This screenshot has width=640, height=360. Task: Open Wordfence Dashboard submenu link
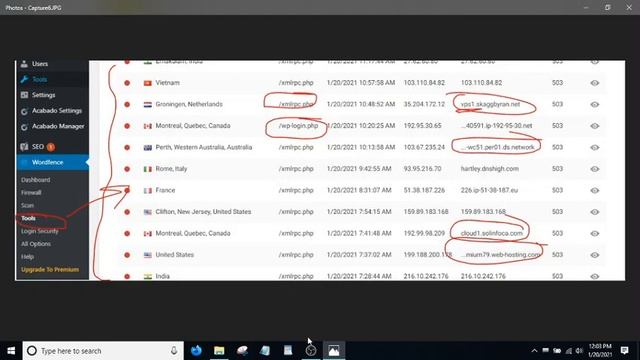point(36,180)
